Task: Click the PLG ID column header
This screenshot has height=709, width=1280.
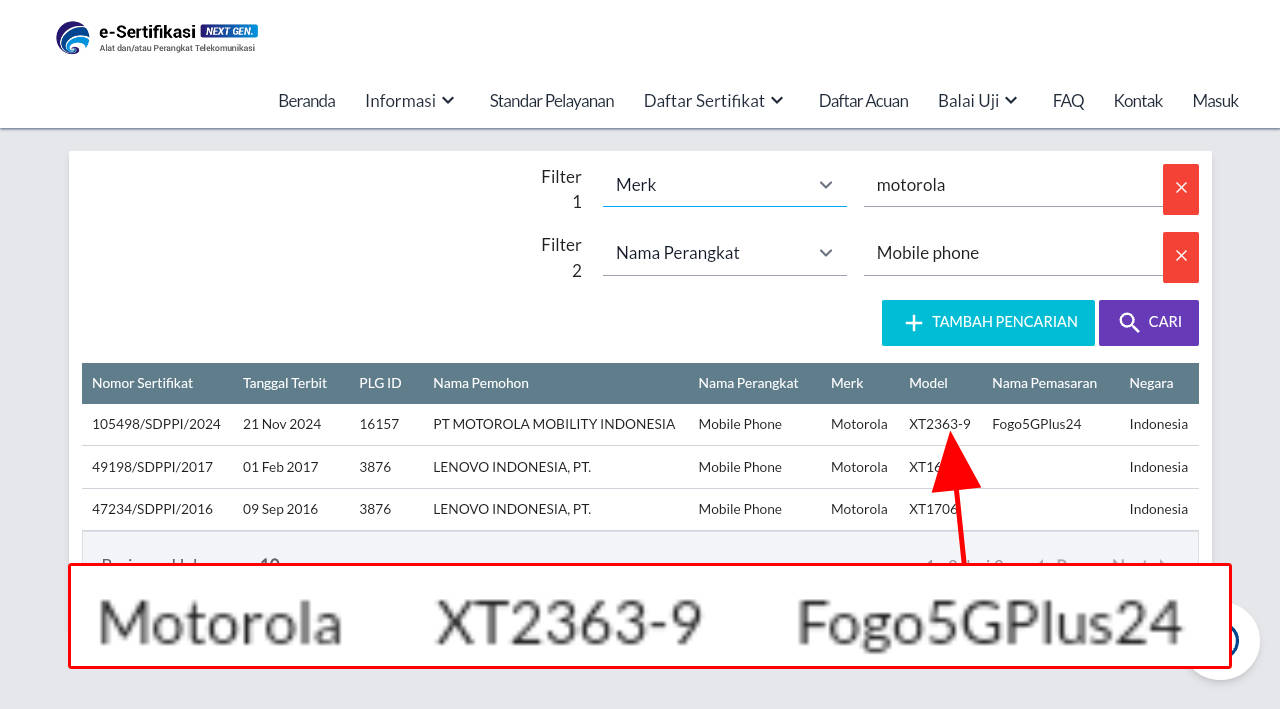Action: click(x=380, y=383)
